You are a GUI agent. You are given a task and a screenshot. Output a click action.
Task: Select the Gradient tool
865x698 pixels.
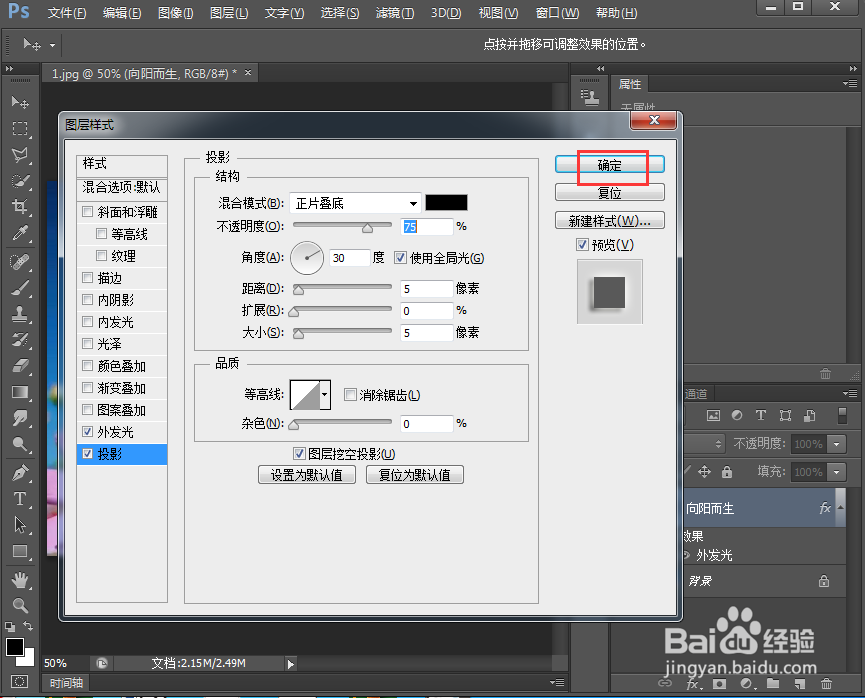click(20, 392)
